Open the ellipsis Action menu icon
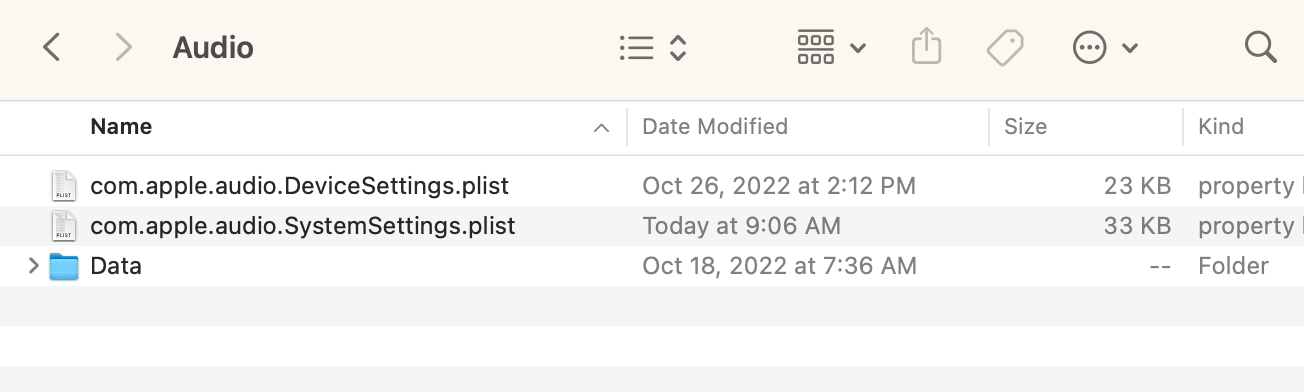This screenshot has height=392, width=1304. click(1089, 47)
